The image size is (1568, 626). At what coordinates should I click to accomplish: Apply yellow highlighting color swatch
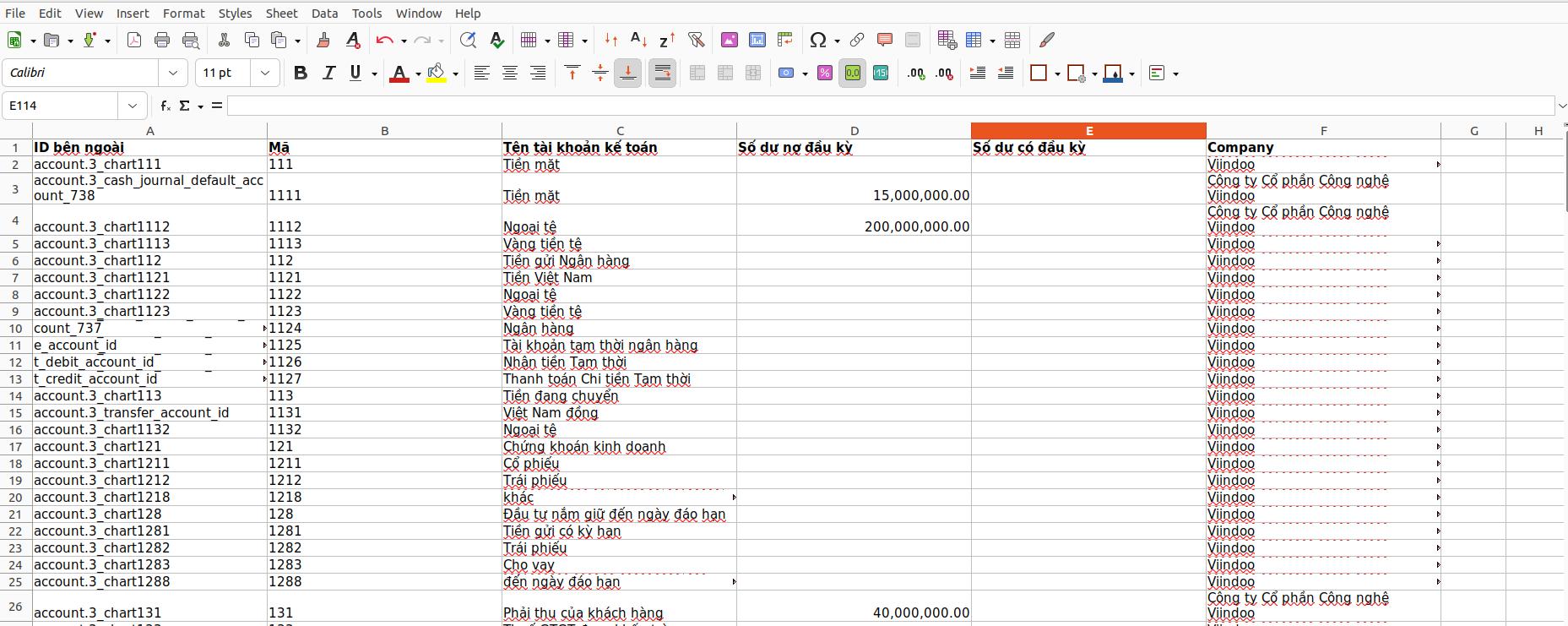[x=436, y=73]
